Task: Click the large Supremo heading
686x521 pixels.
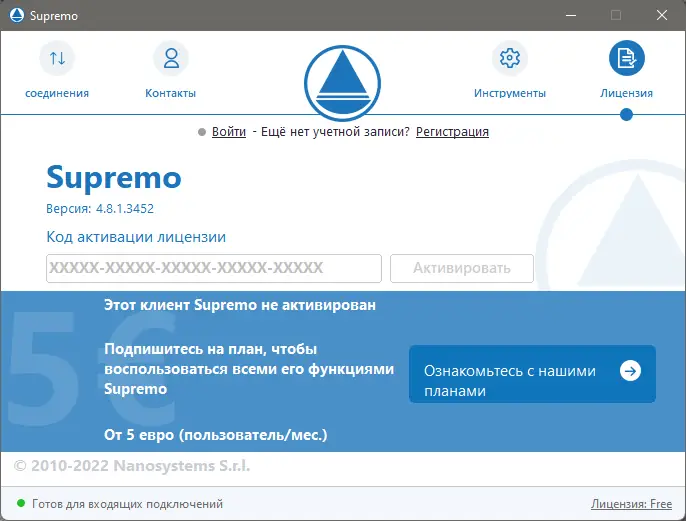Action: click(x=114, y=178)
